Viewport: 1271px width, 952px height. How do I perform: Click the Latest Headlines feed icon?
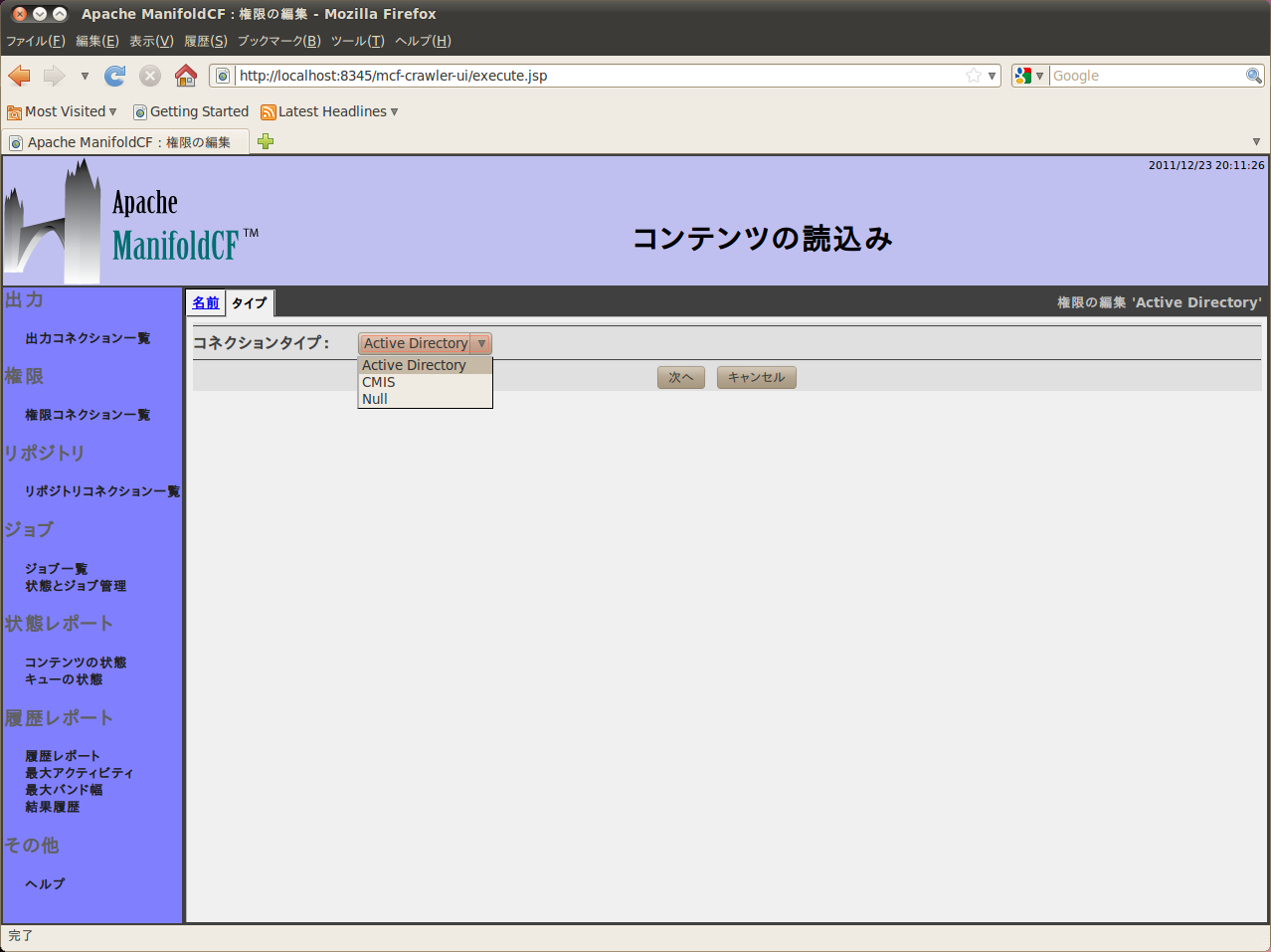(268, 112)
